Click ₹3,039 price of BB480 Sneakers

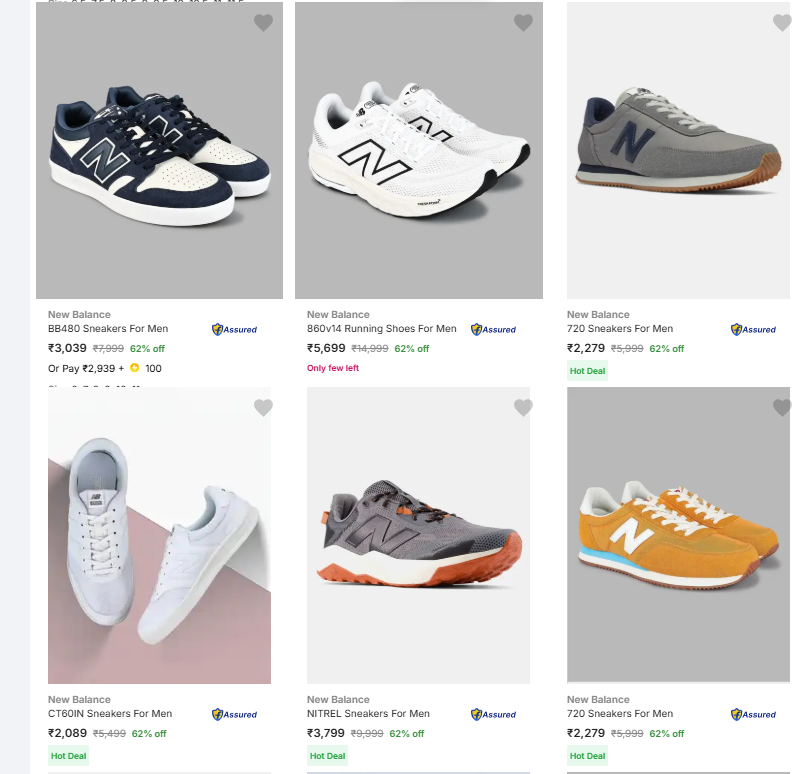(67, 348)
